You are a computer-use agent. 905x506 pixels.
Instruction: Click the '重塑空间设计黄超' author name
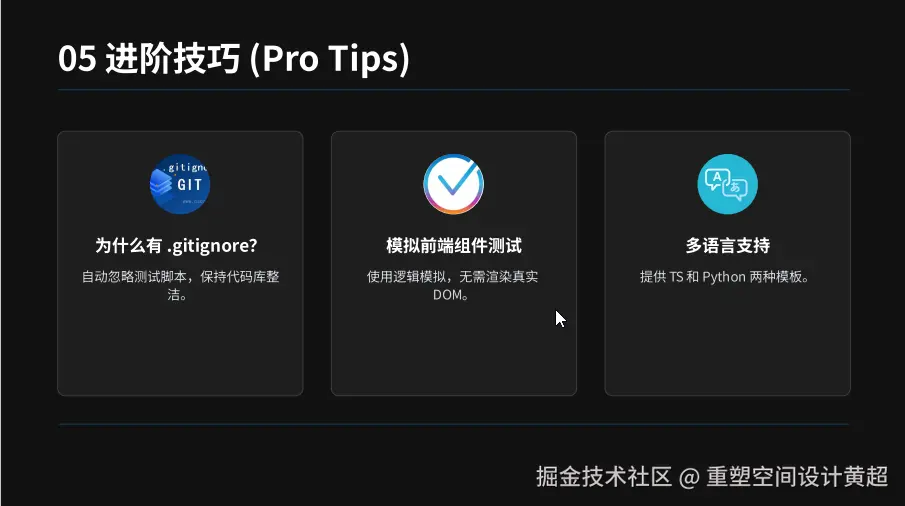pos(797,477)
